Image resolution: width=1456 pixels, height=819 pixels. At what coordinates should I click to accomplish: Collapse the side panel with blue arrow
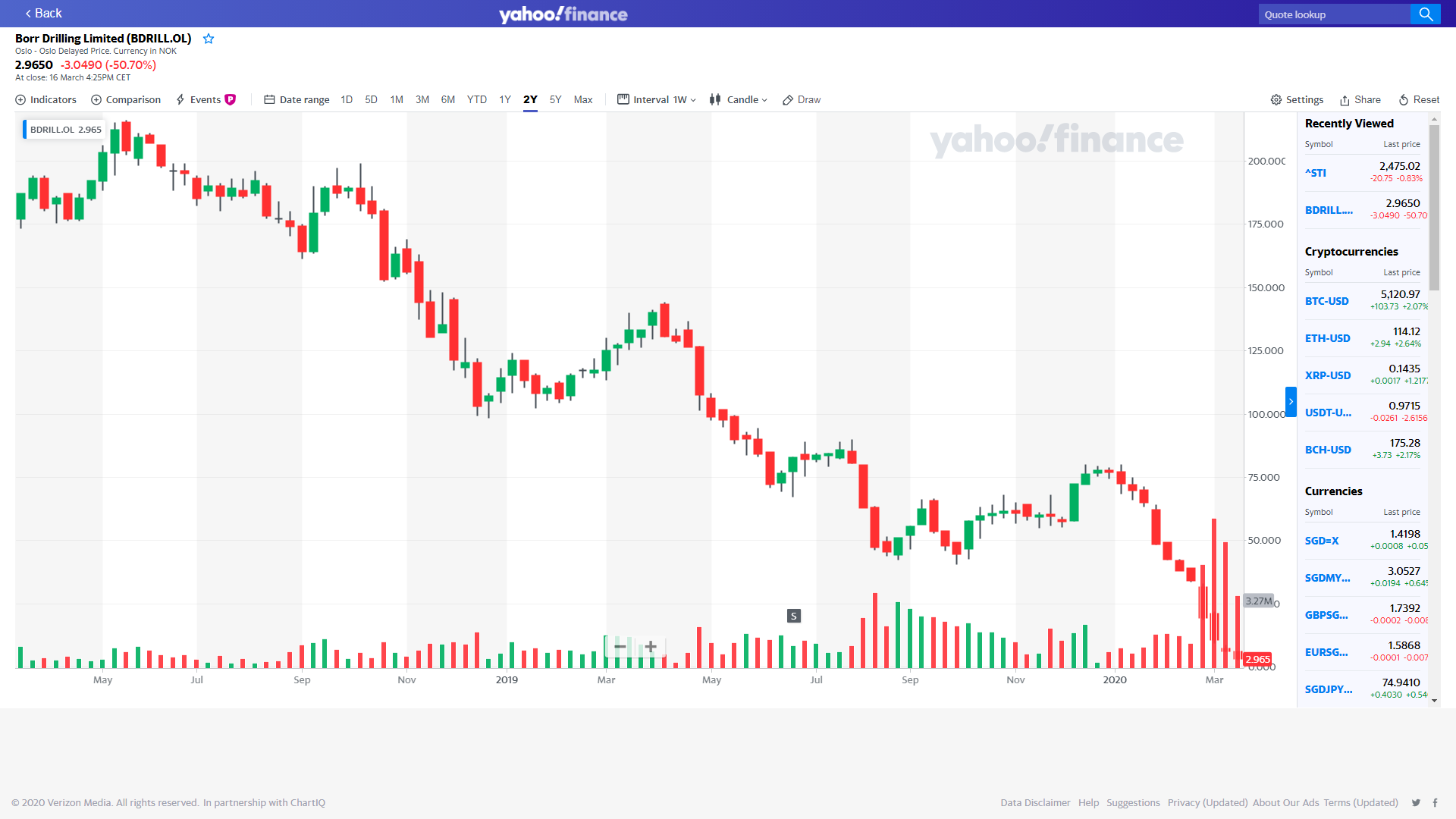(1290, 402)
